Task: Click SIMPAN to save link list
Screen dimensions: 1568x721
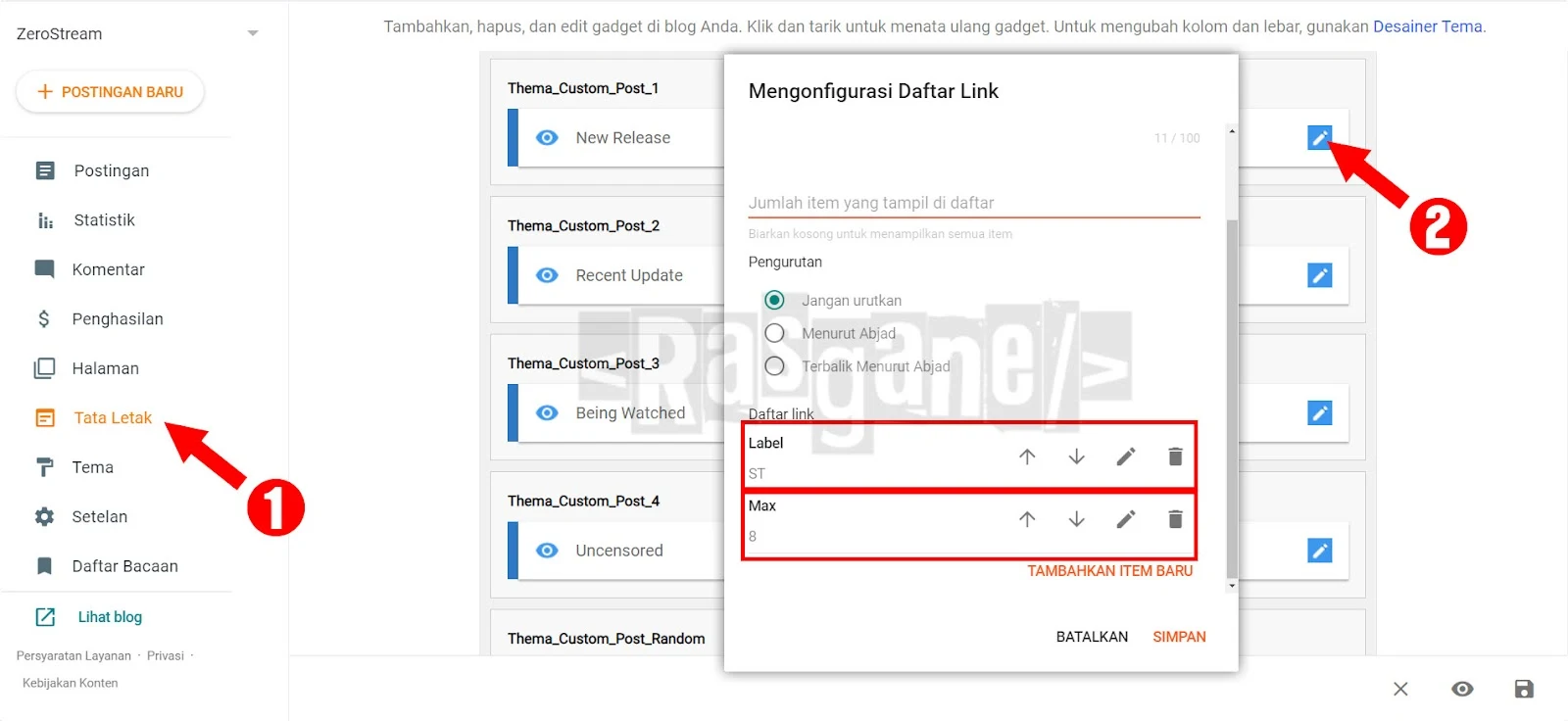Action: 1179,637
